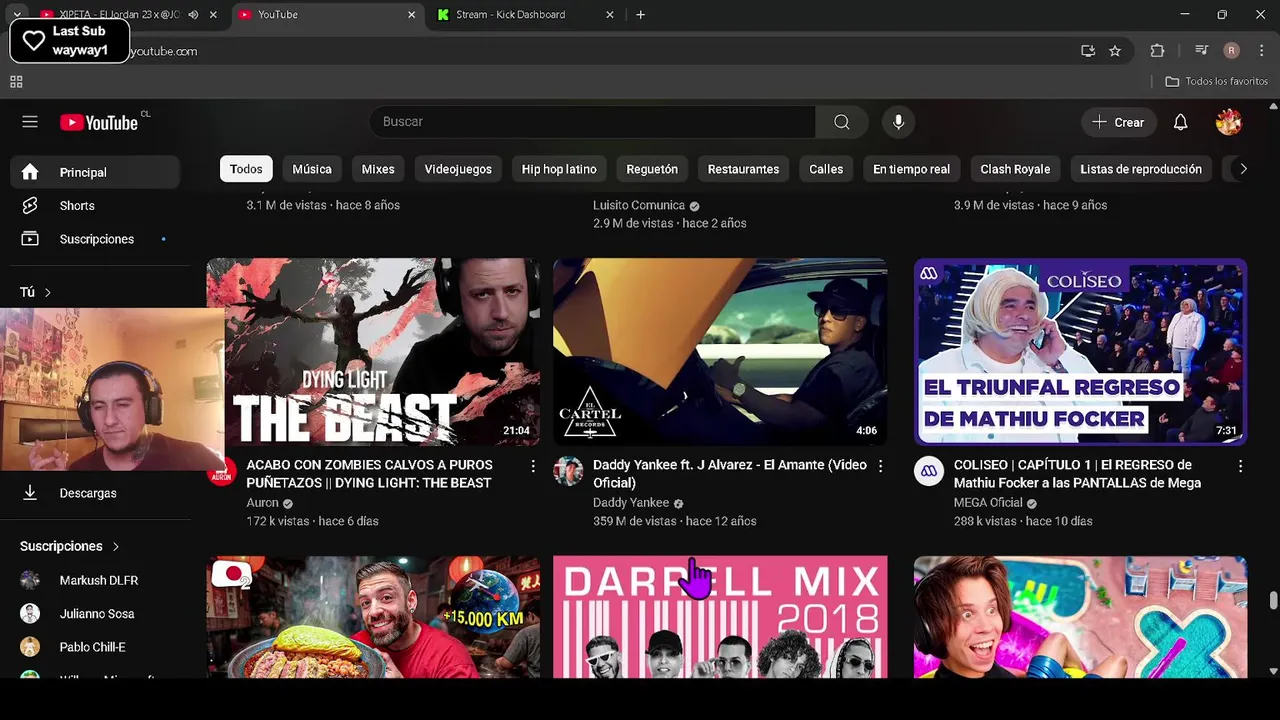Select the Música filter chip
Screen dimensions: 1280x720
point(312,169)
